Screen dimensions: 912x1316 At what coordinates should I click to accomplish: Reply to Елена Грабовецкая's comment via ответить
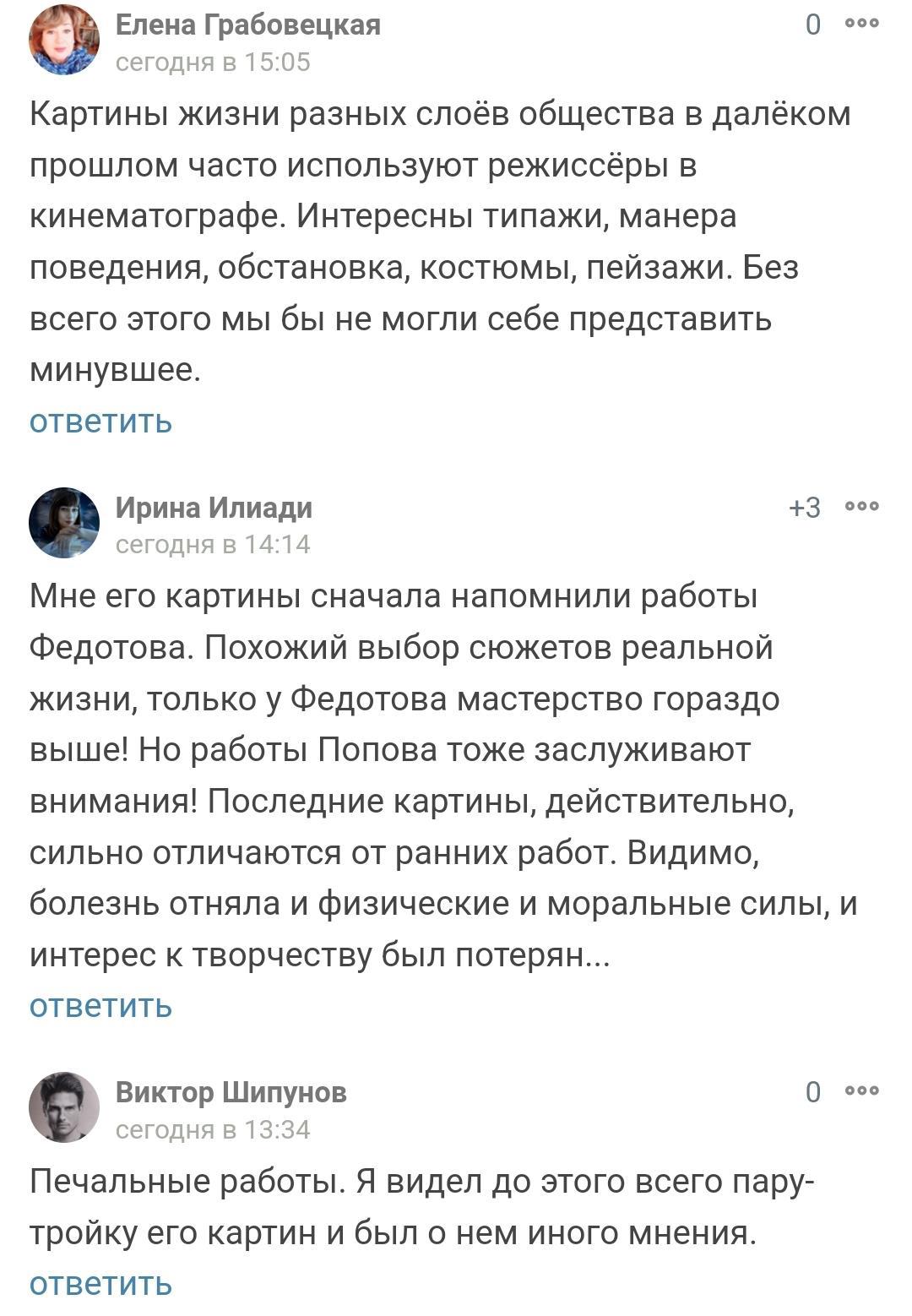pyautogui.click(x=100, y=421)
